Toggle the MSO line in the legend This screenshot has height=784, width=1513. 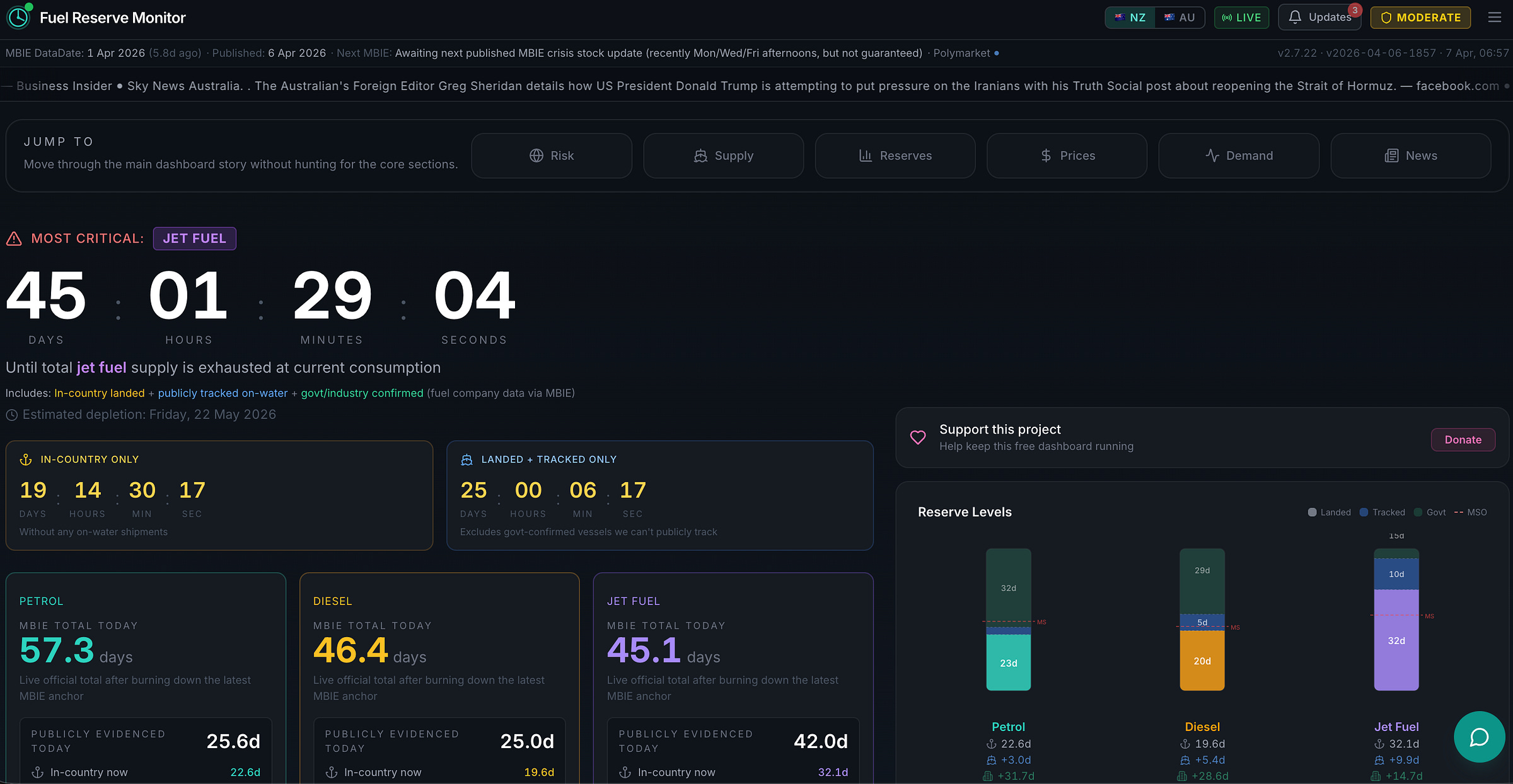click(1471, 512)
